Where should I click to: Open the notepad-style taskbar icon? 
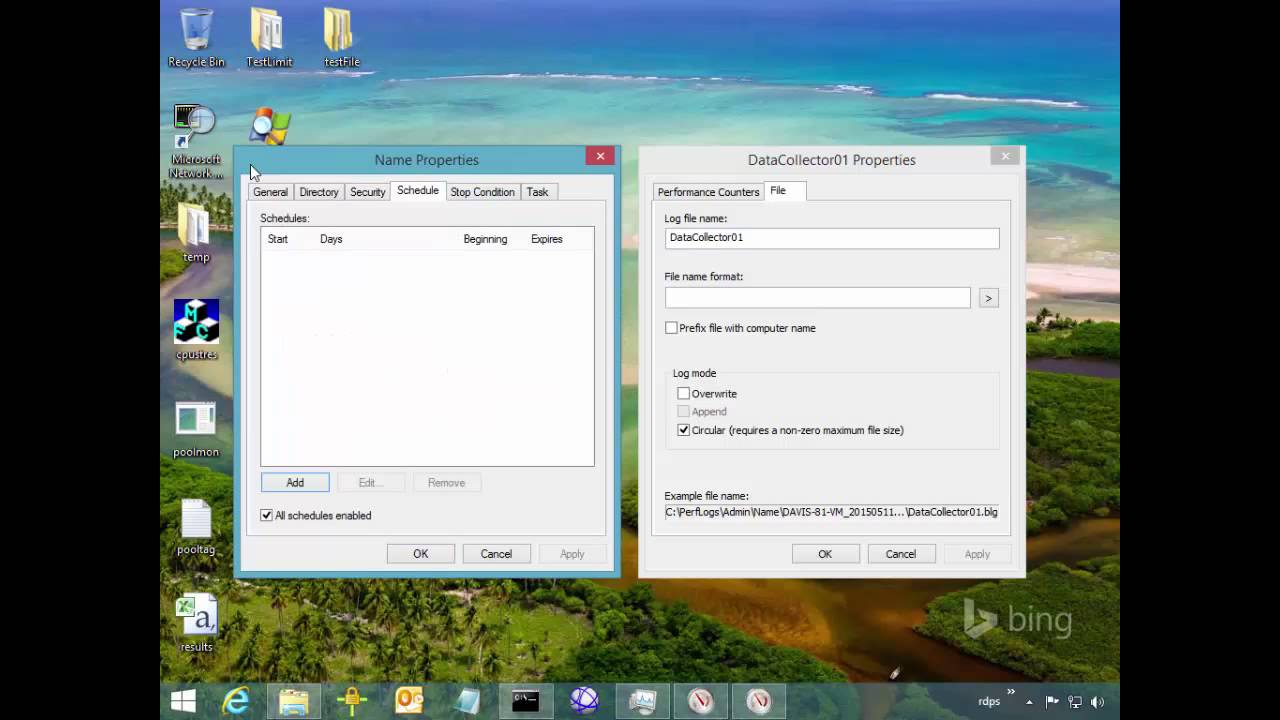[467, 701]
